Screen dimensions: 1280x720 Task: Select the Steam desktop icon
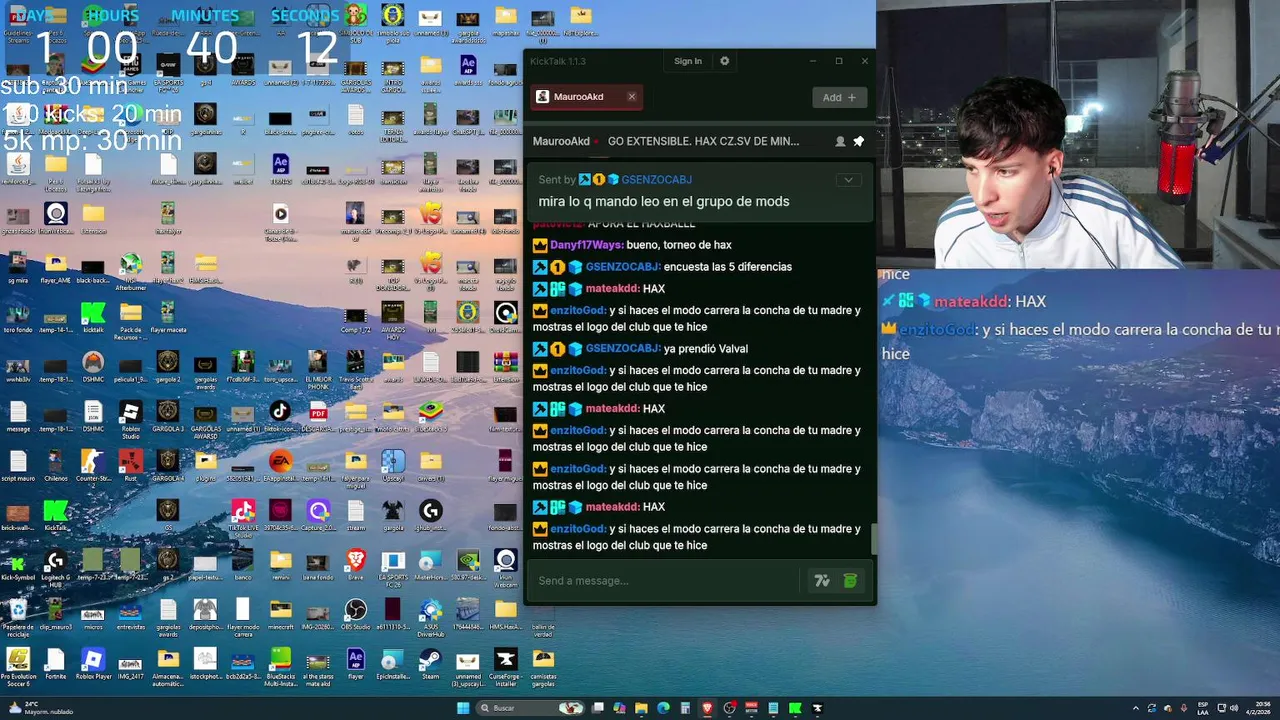[430, 664]
